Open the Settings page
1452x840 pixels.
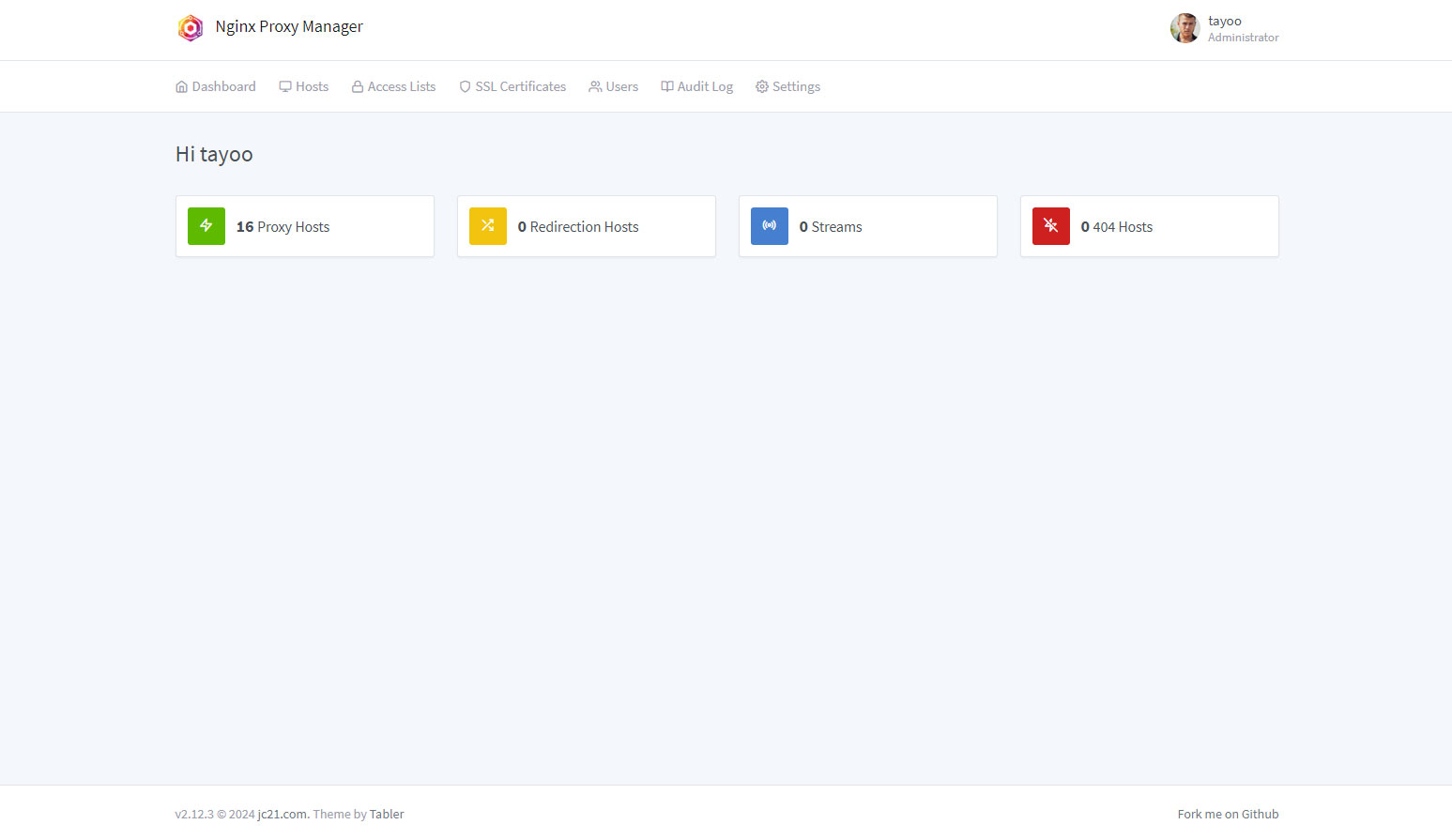click(x=788, y=86)
